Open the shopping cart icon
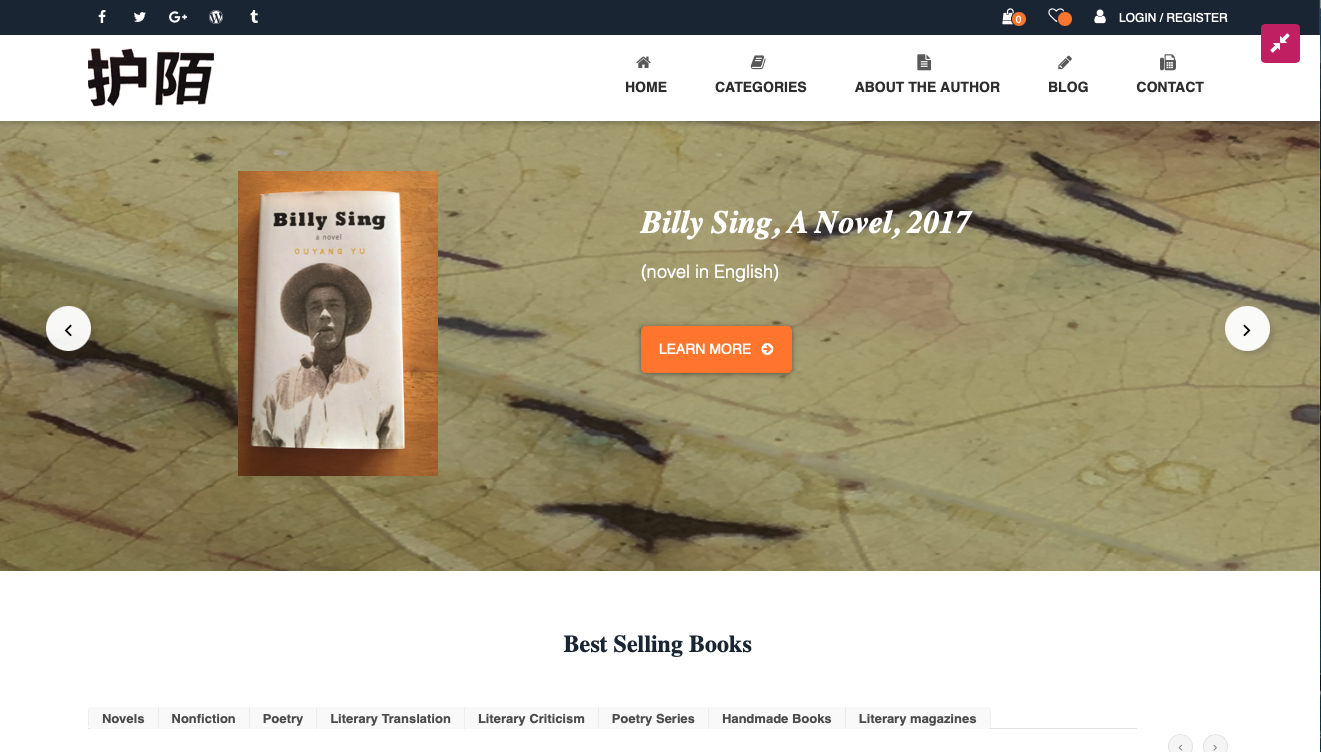The height and width of the screenshot is (752, 1321). pyautogui.click(x=1012, y=17)
